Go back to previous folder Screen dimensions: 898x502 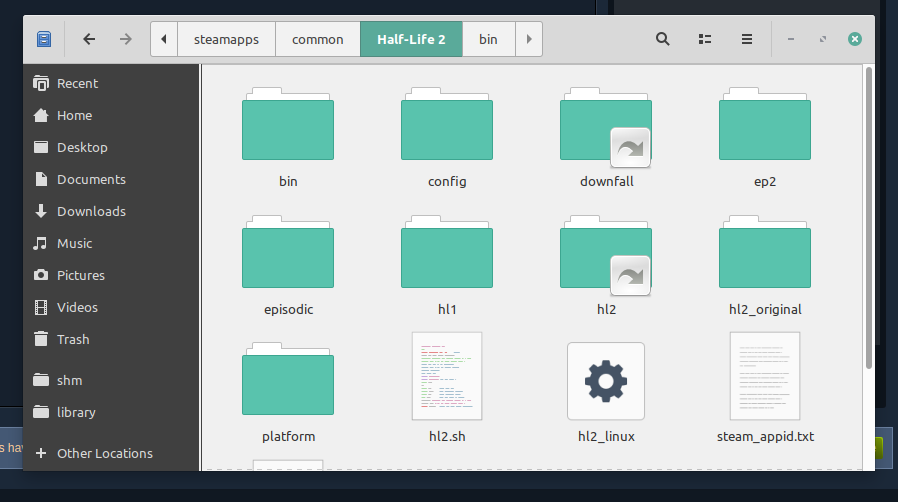tap(89, 39)
